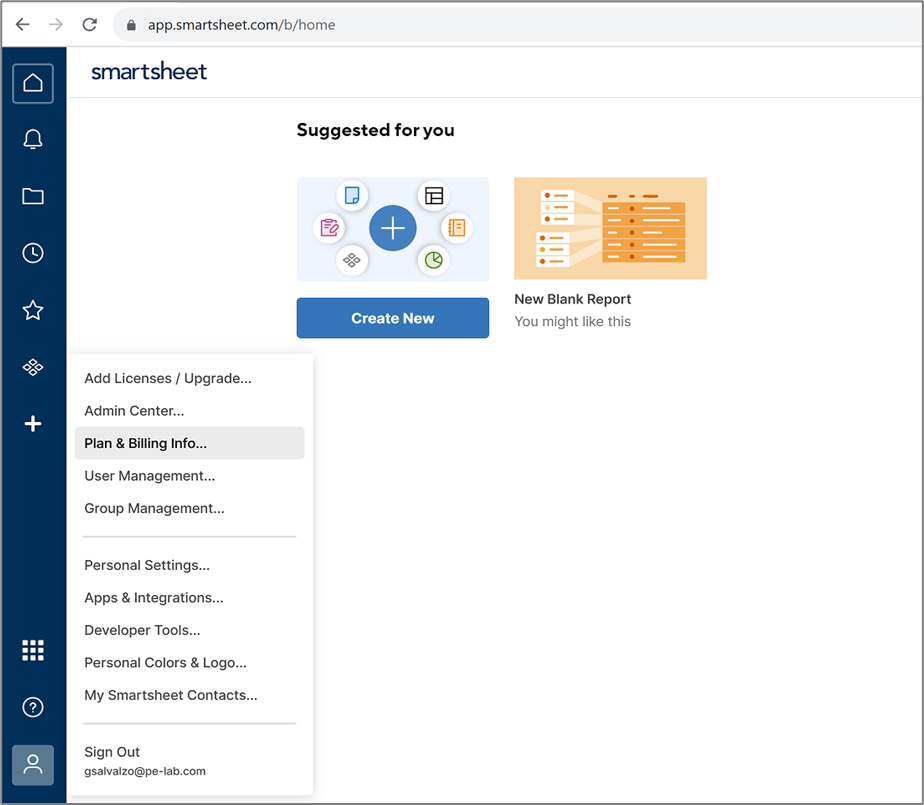Click the plus icon in sidebar
Image resolution: width=924 pixels, height=805 pixels.
coord(33,424)
